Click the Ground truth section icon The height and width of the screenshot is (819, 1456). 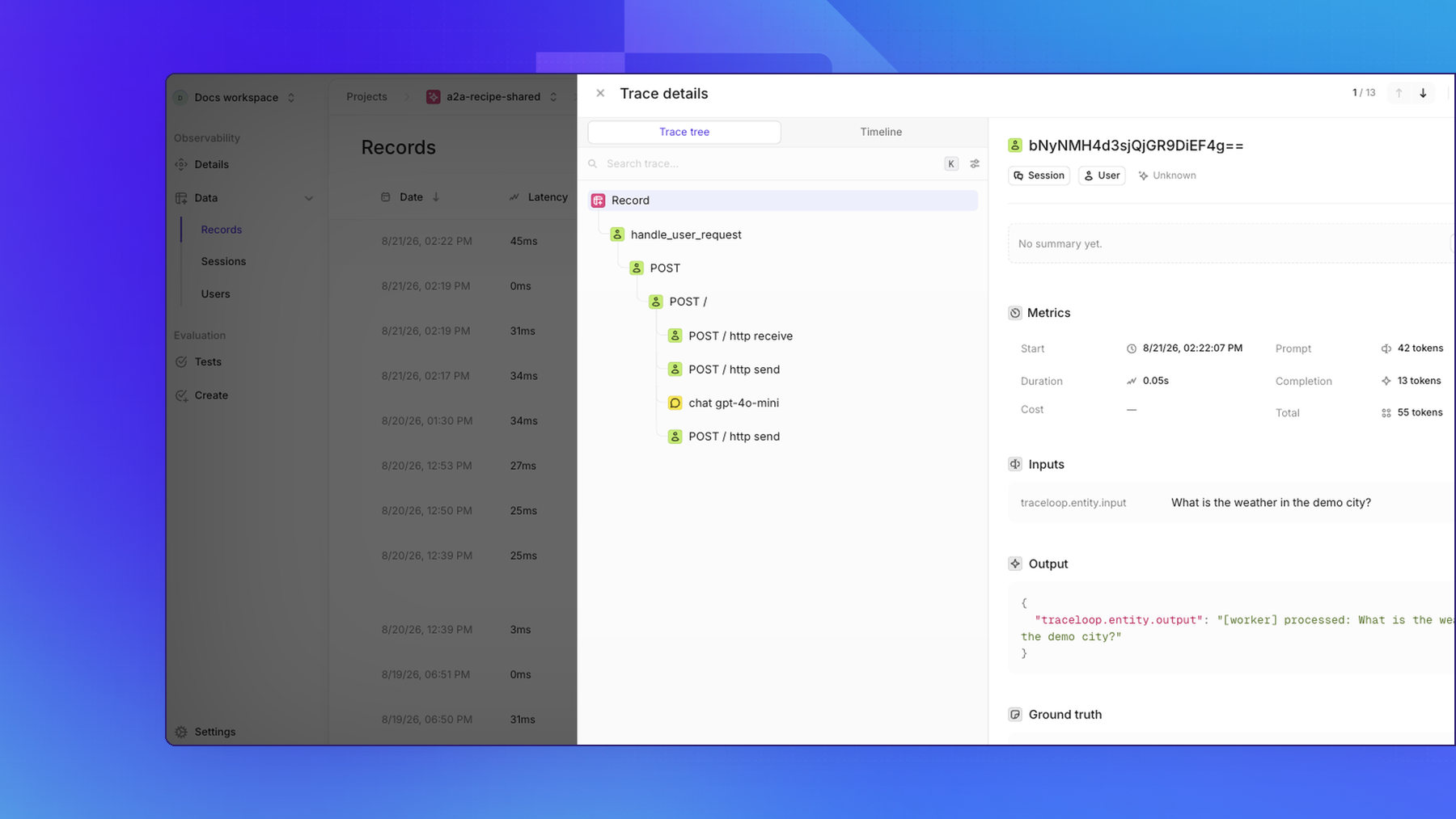pos(1015,715)
